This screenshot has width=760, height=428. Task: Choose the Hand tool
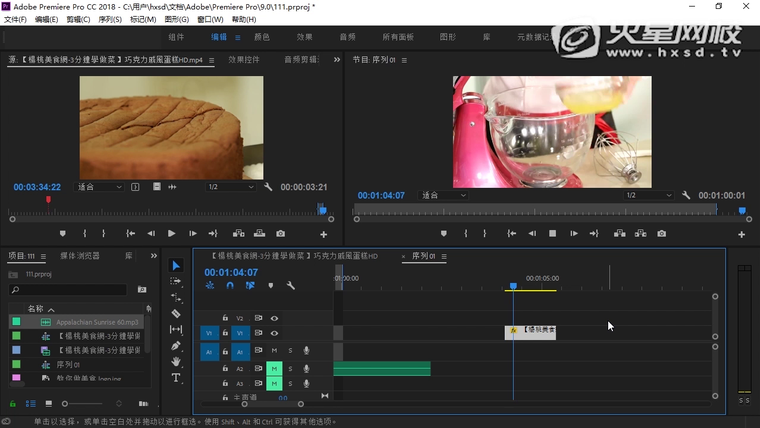[x=176, y=362]
